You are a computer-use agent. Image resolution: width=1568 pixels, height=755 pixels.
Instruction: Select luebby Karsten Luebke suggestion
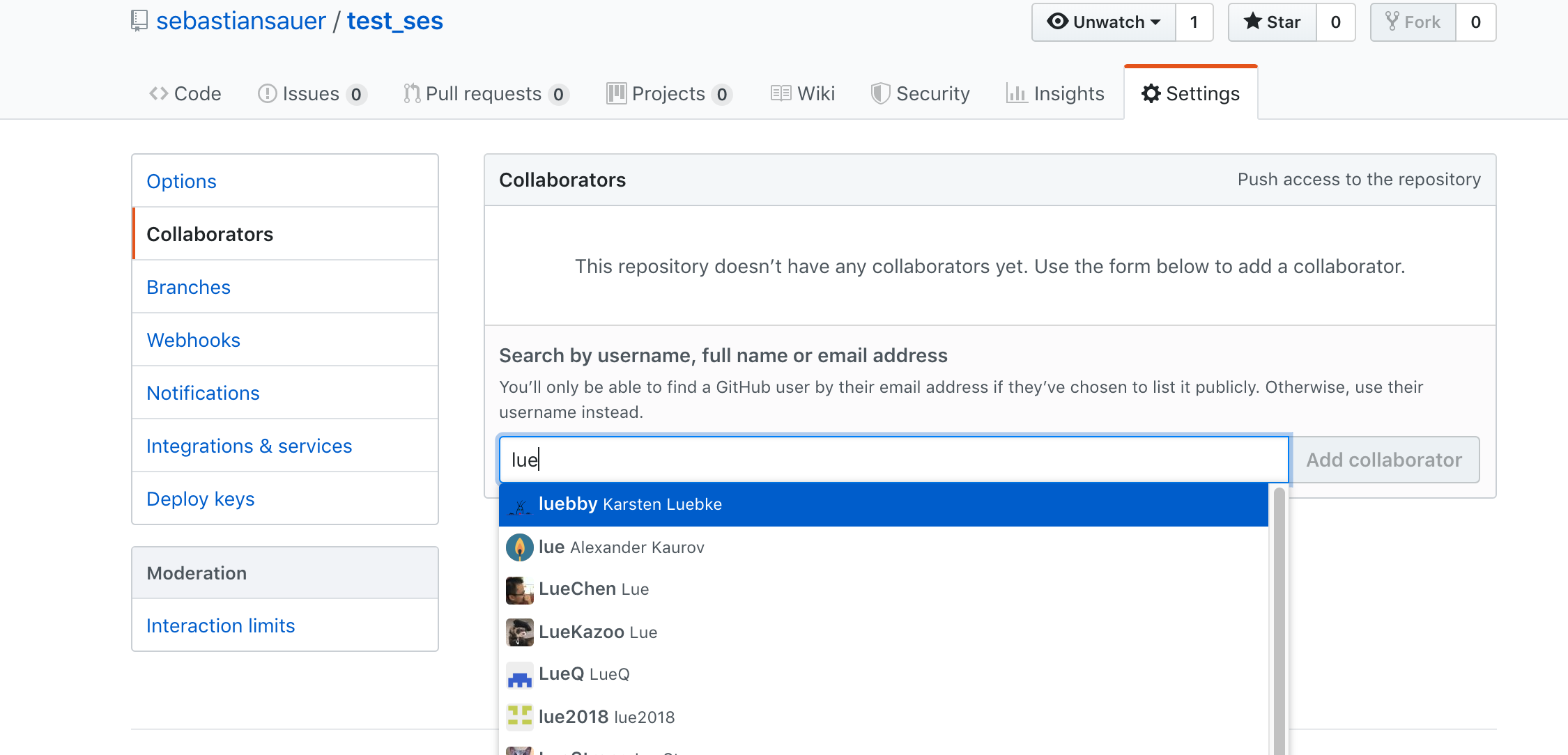(884, 504)
